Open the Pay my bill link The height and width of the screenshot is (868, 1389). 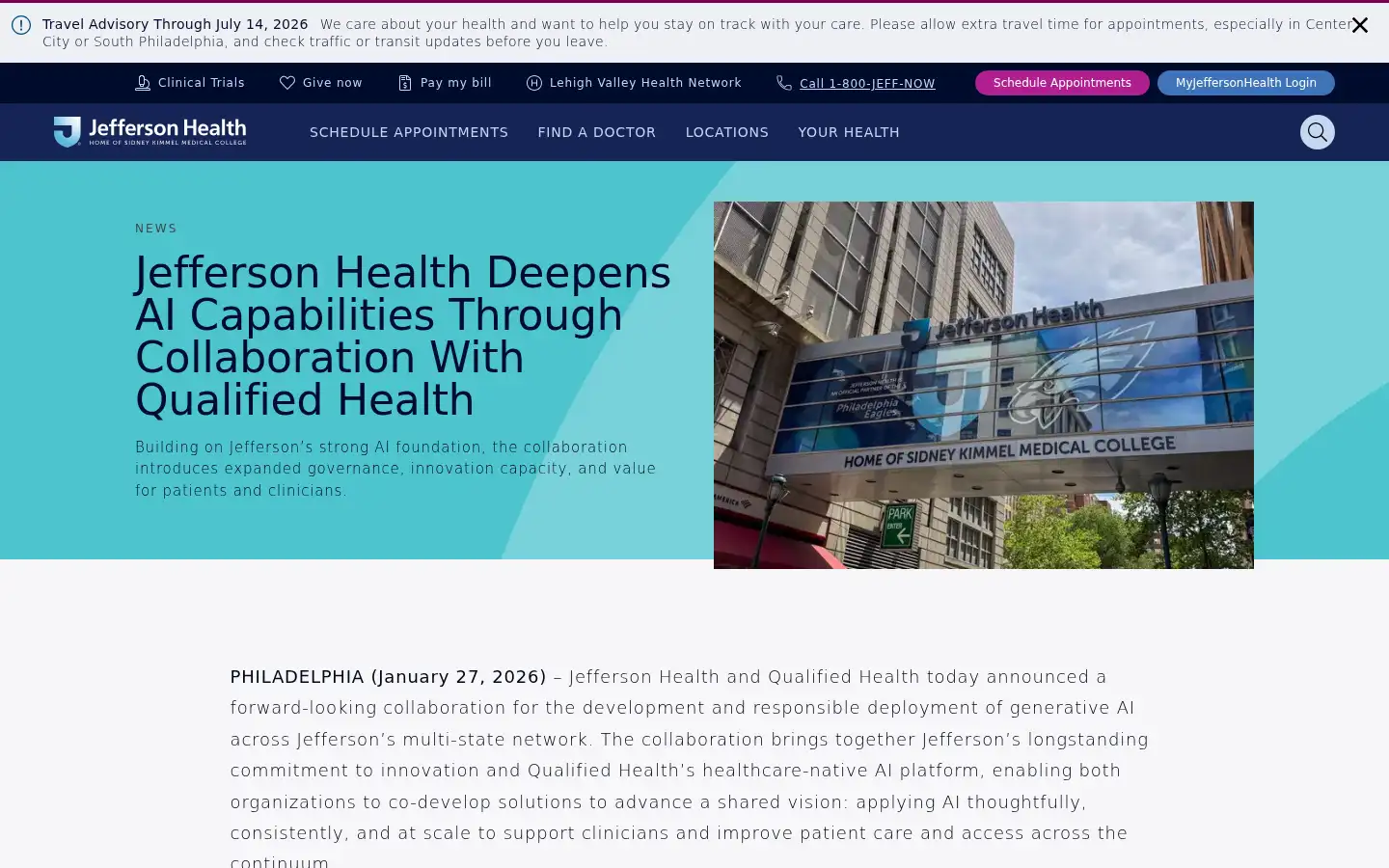point(455,83)
